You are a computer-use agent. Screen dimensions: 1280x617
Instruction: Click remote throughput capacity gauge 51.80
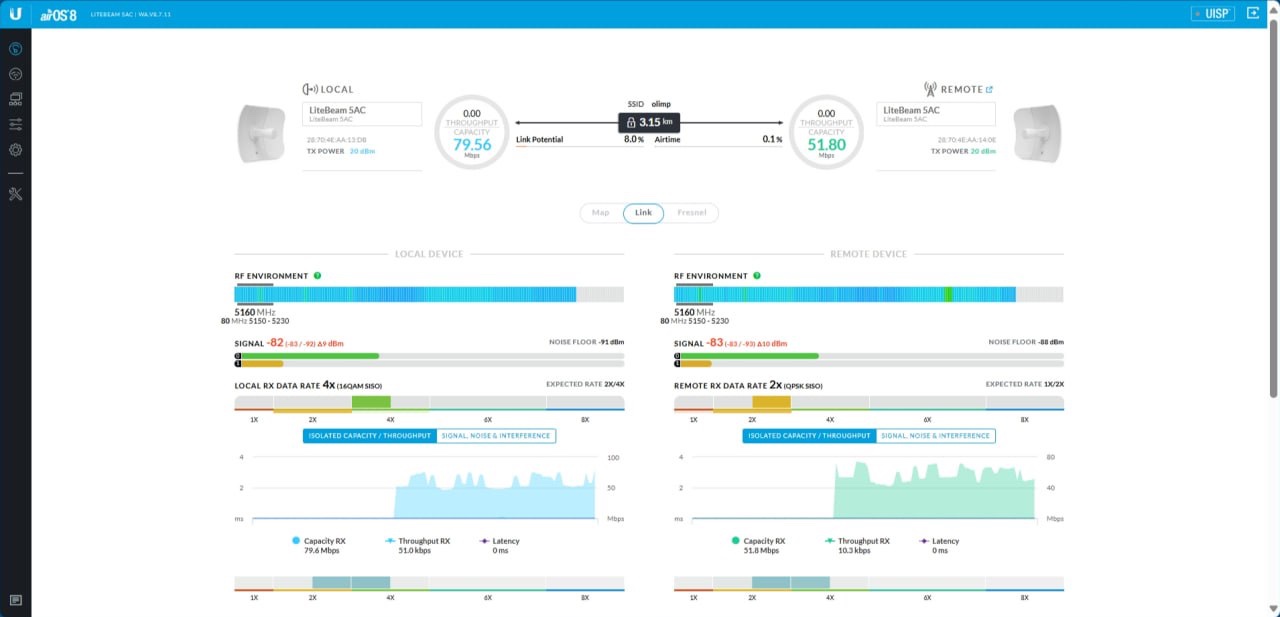(x=826, y=132)
